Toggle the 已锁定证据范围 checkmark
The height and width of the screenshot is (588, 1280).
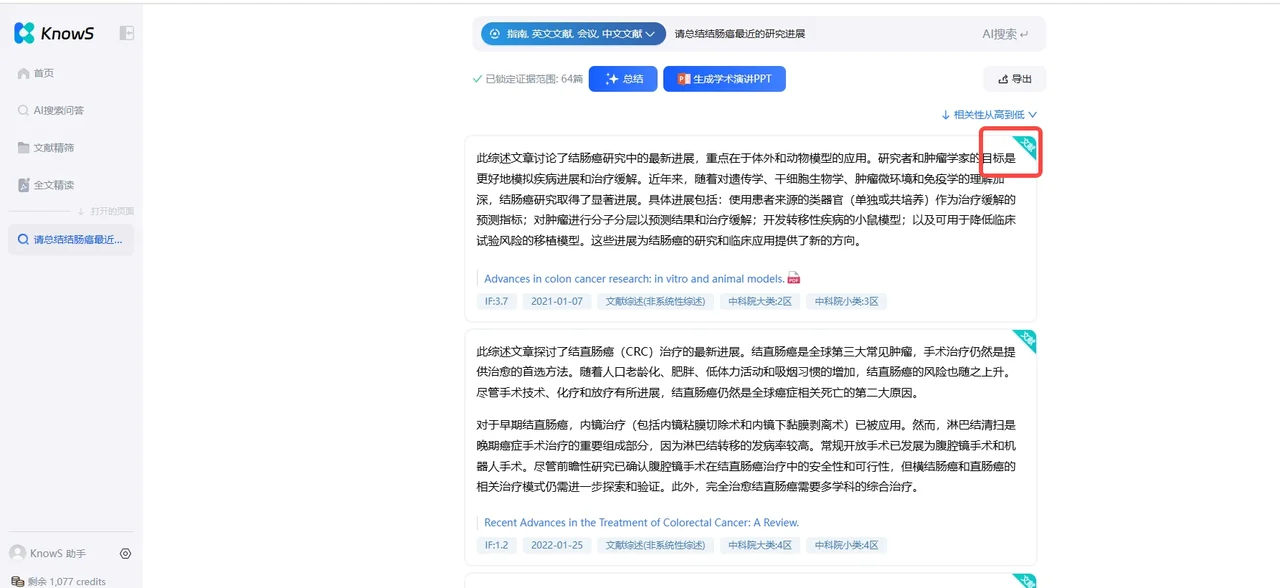point(478,78)
